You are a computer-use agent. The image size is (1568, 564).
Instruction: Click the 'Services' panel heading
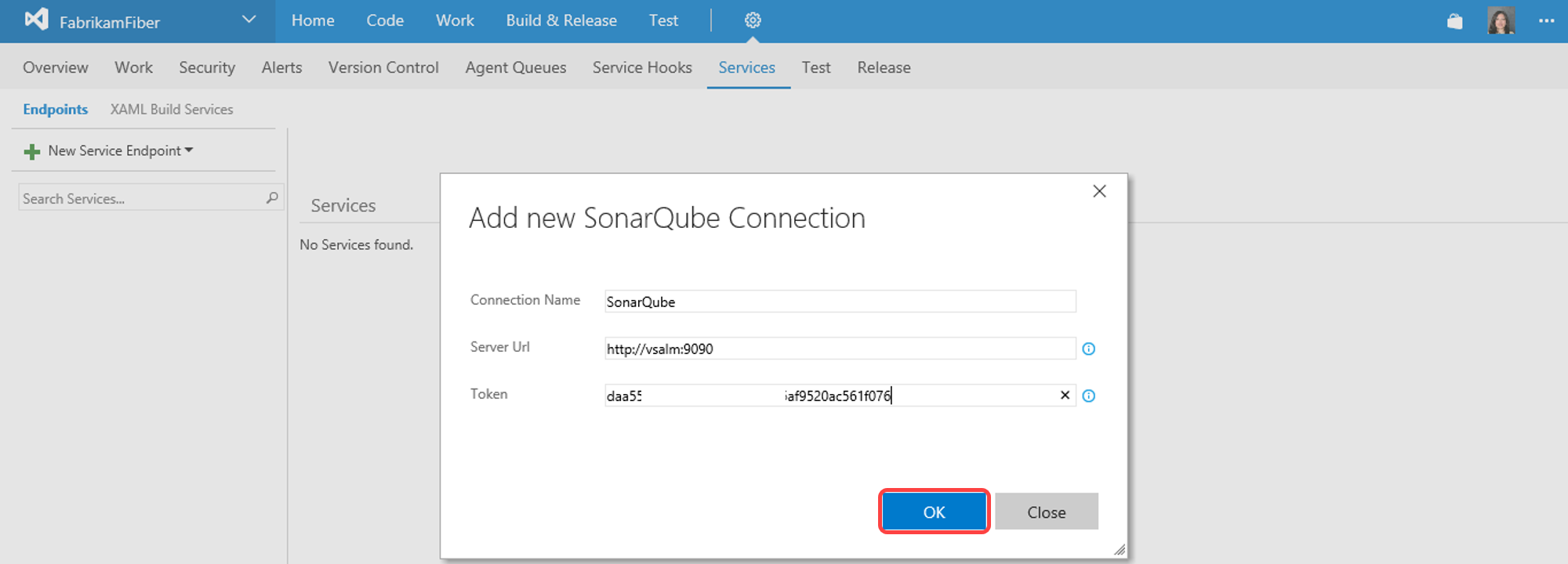coord(343,205)
